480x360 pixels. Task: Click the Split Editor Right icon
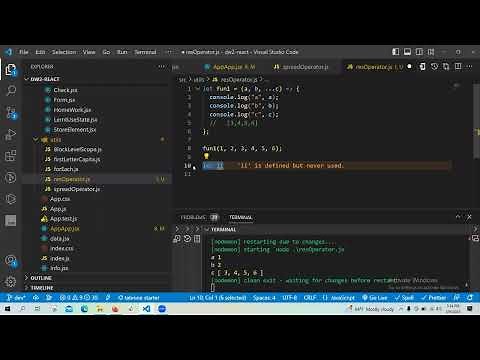click(458, 67)
